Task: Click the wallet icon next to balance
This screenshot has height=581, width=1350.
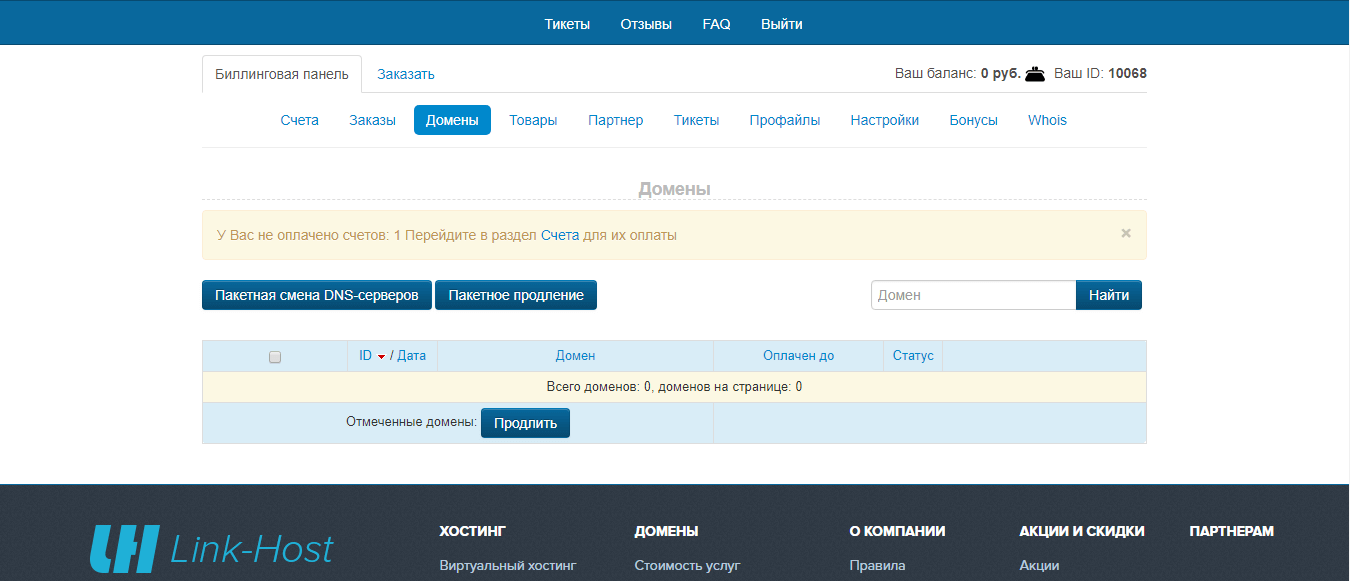Action: click(x=1035, y=74)
